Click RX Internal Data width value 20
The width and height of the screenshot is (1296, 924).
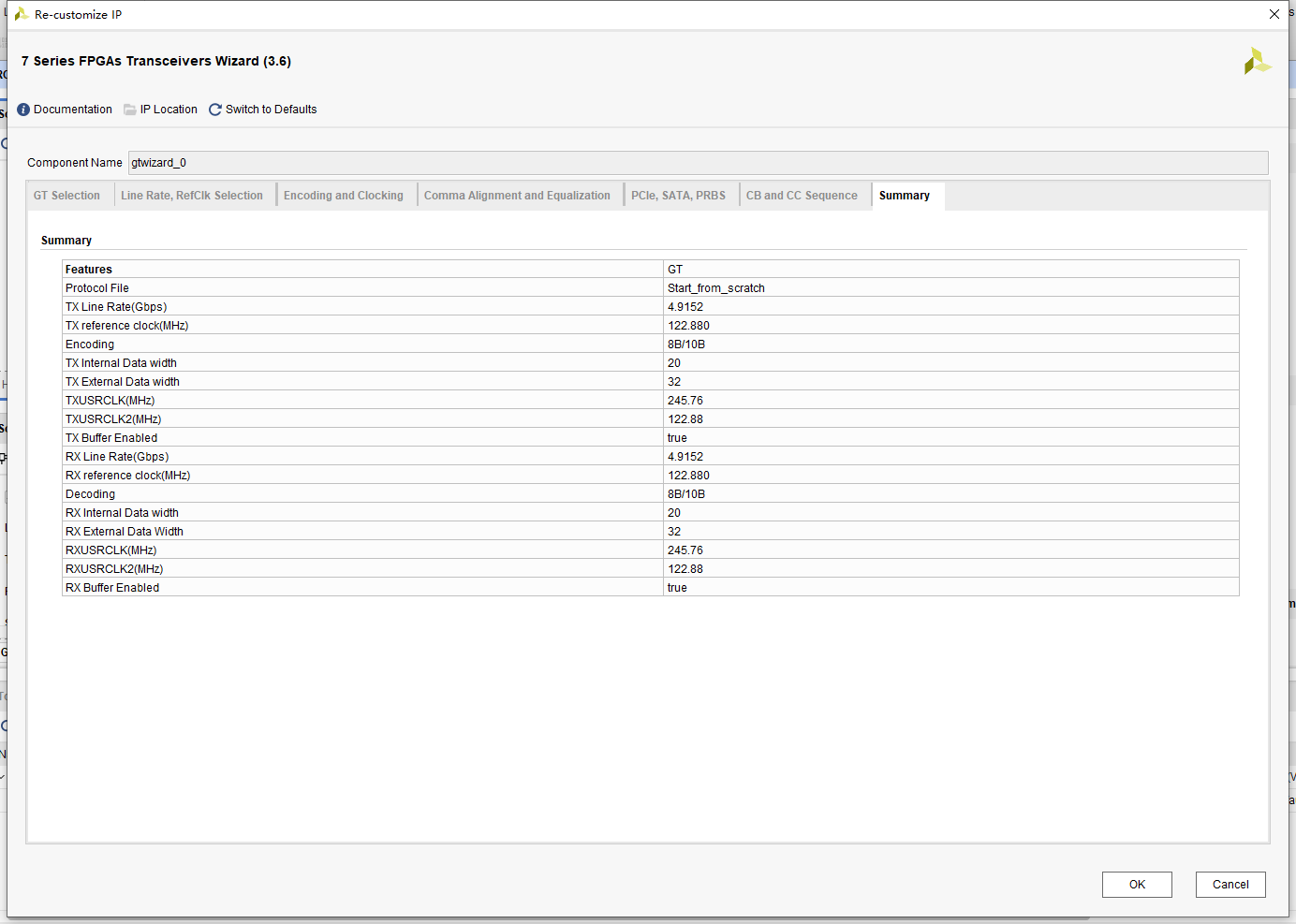click(x=674, y=513)
